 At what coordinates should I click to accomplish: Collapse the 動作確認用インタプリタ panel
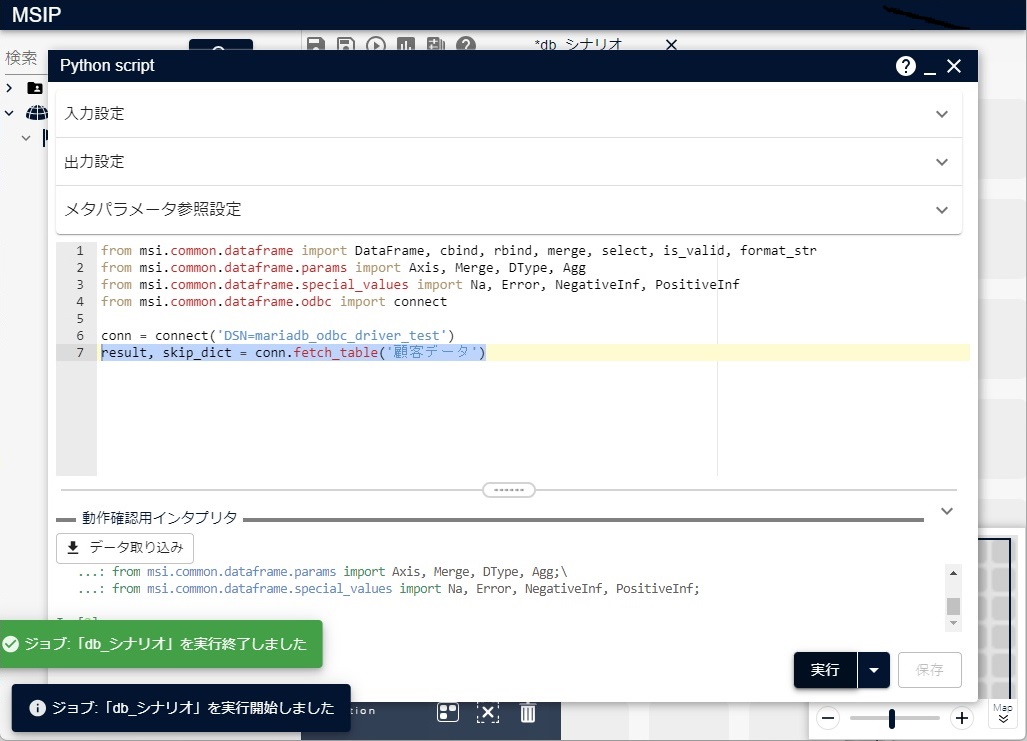click(946, 511)
